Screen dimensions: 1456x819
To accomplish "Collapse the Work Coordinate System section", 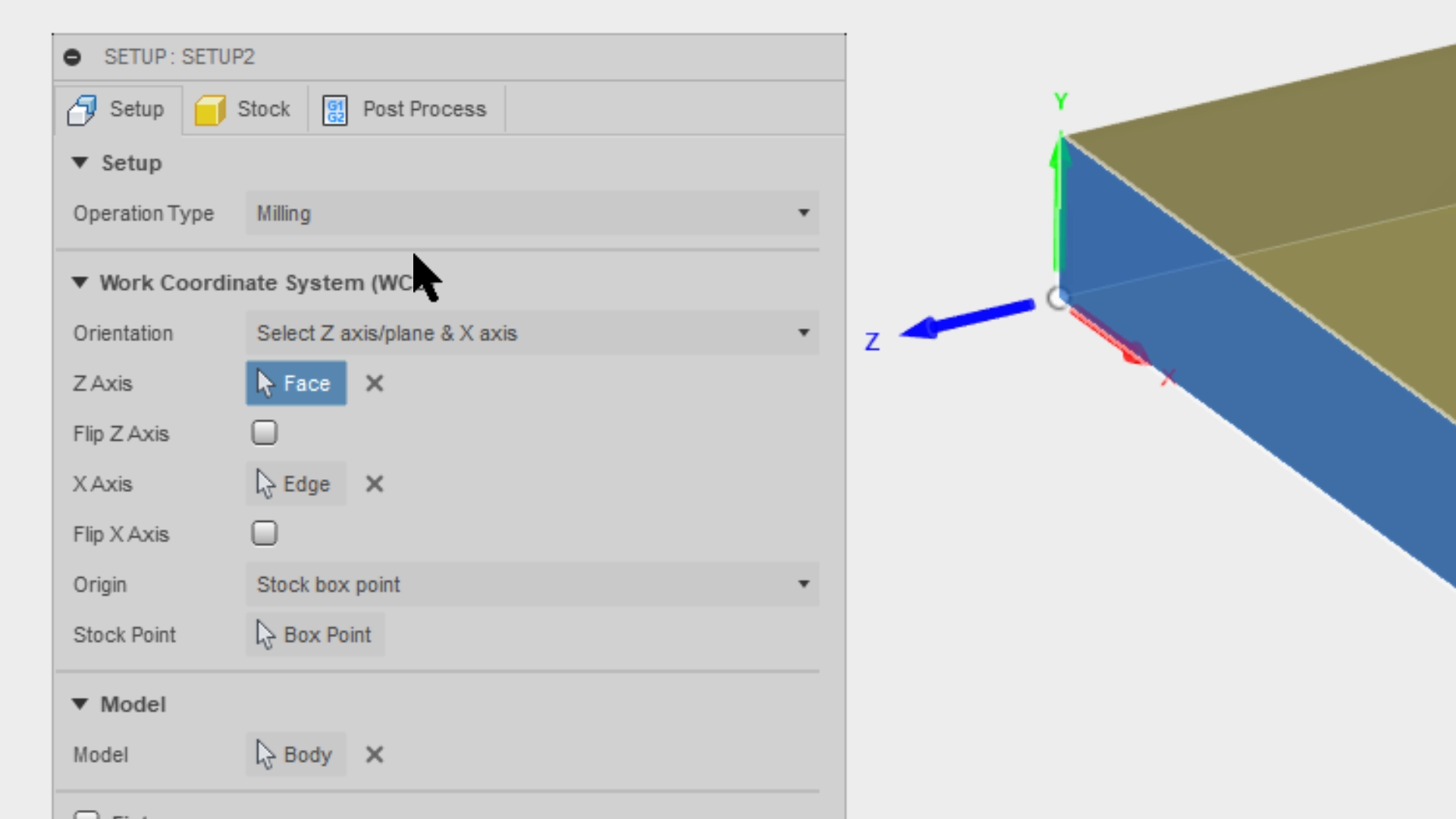I will [x=81, y=282].
